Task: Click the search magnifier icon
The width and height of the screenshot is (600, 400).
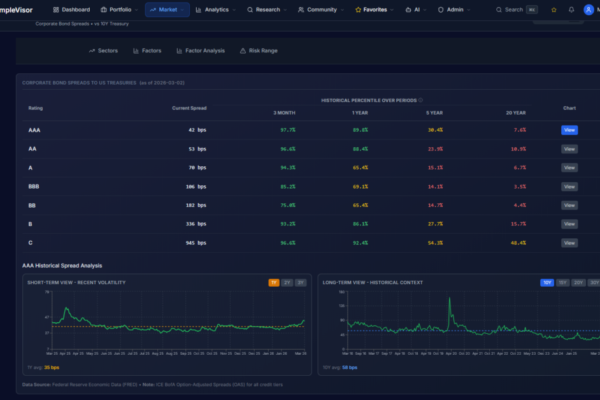Action: (x=500, y=10)
